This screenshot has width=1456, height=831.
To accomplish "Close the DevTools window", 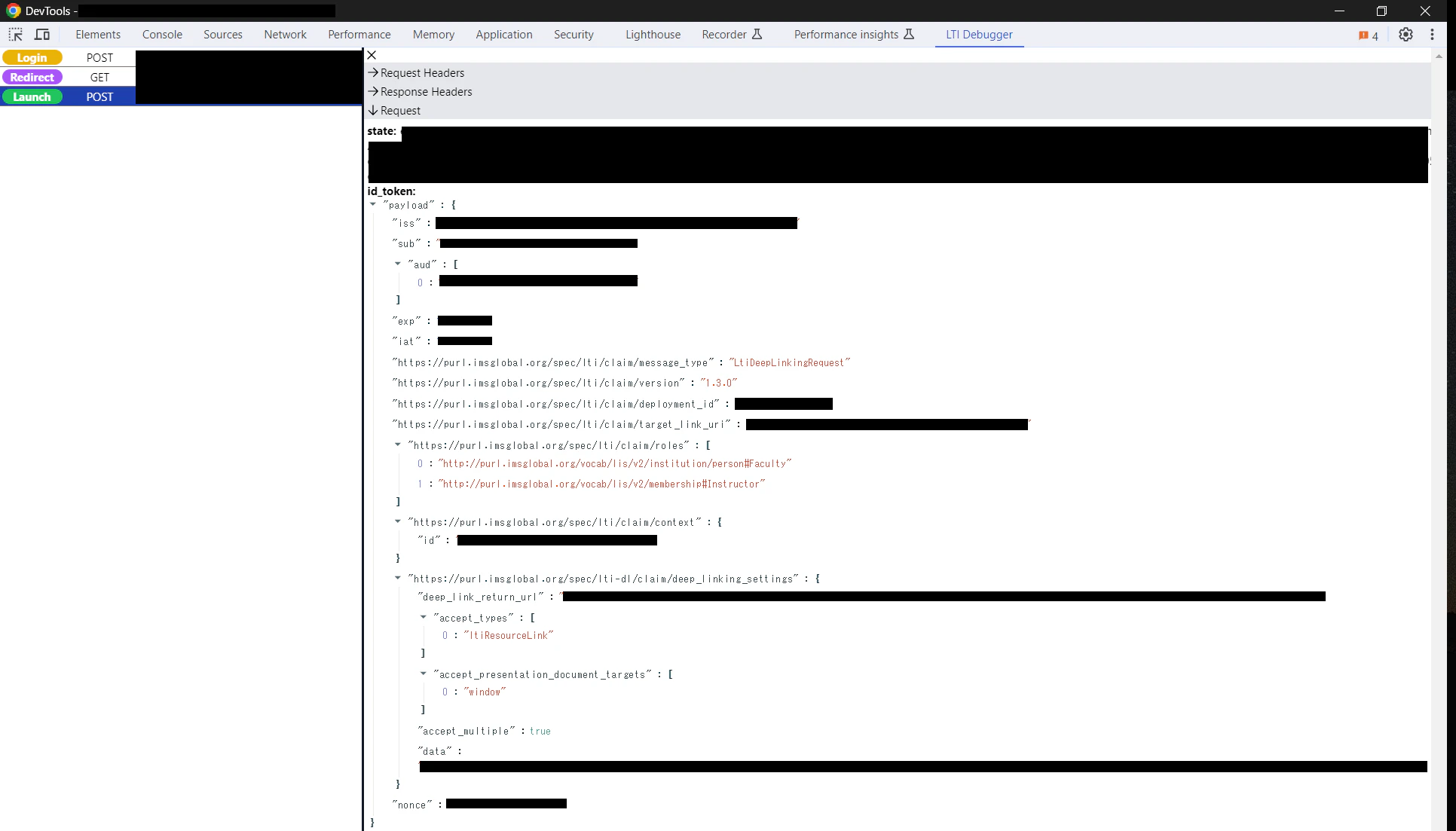I will 1424,11.
